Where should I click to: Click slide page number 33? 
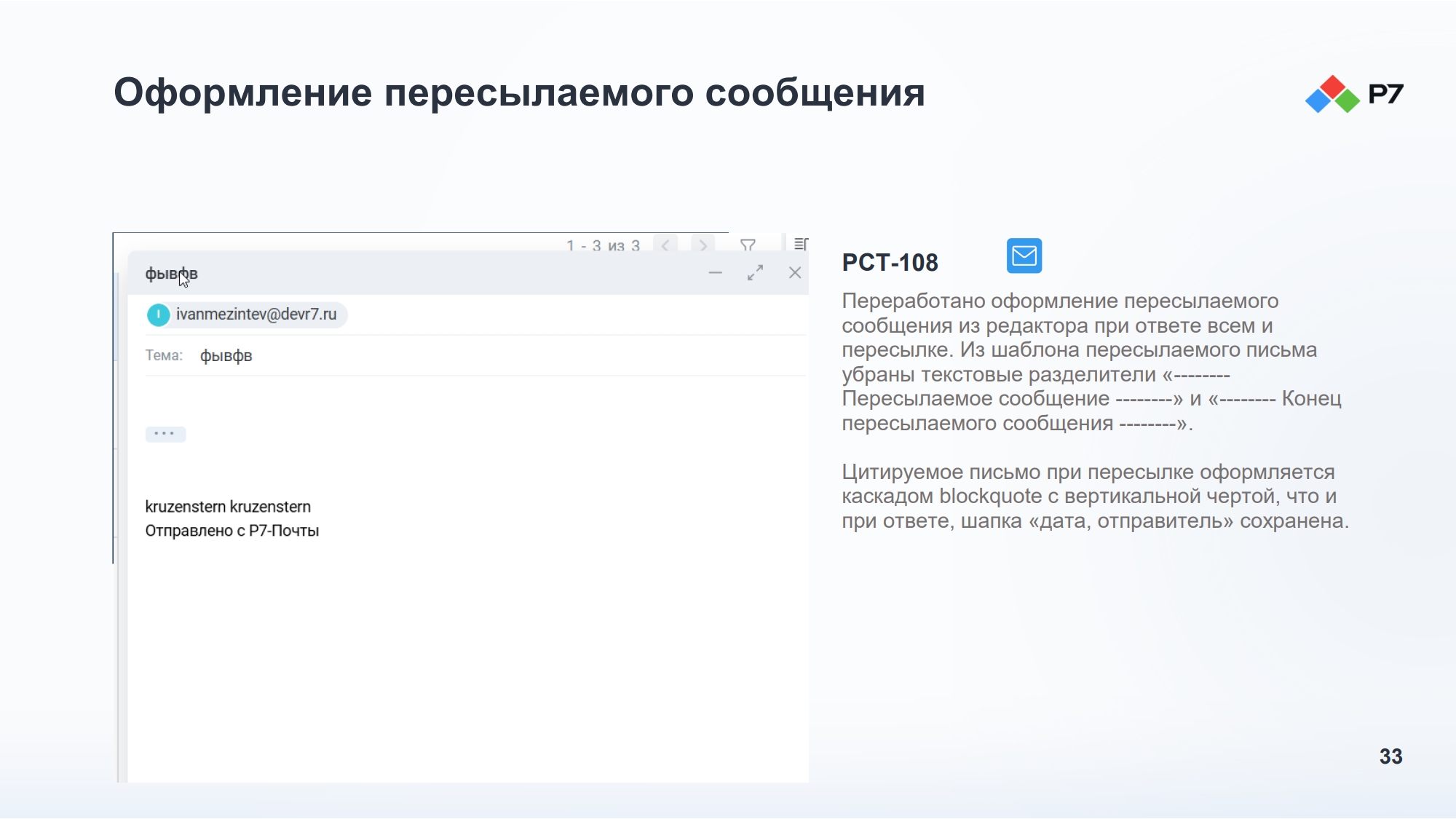coord(1390,756)
